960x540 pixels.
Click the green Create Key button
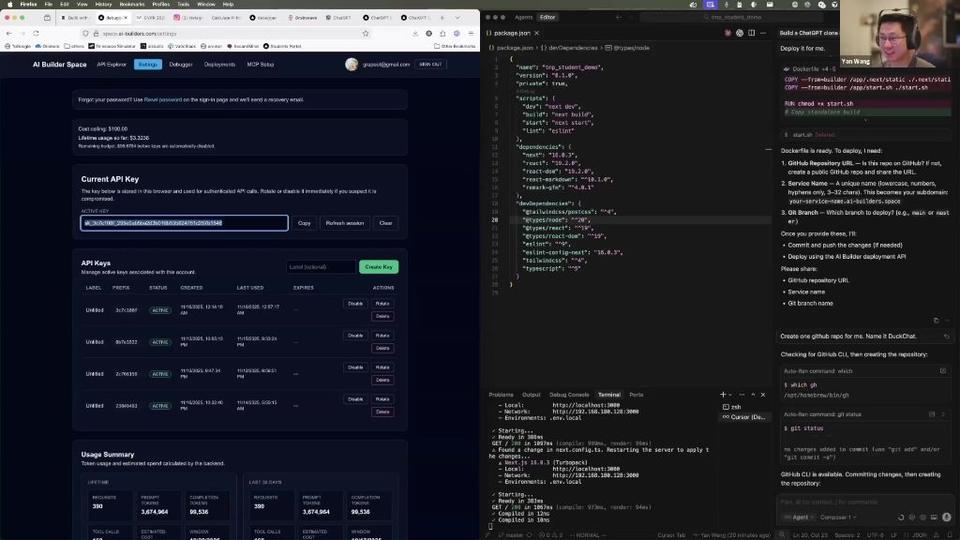pos(378,267)
